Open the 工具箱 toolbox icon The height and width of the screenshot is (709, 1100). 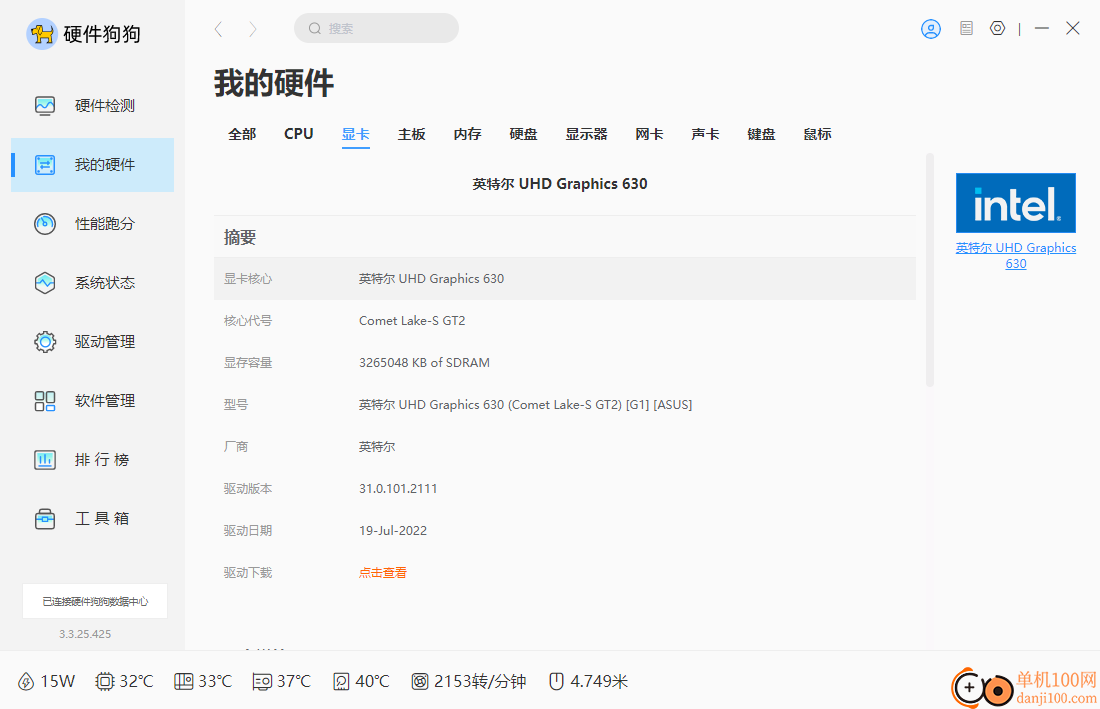tap(45, 518)
